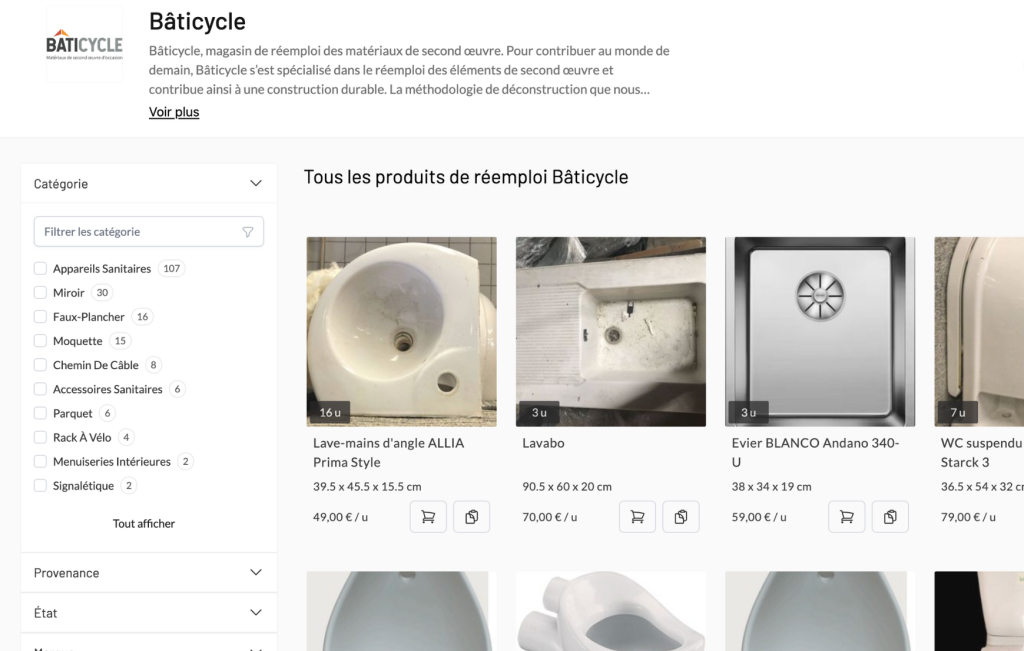1024x651 pixels.
Task: Collapse the Catégorie section
Action: coord(253,183)
